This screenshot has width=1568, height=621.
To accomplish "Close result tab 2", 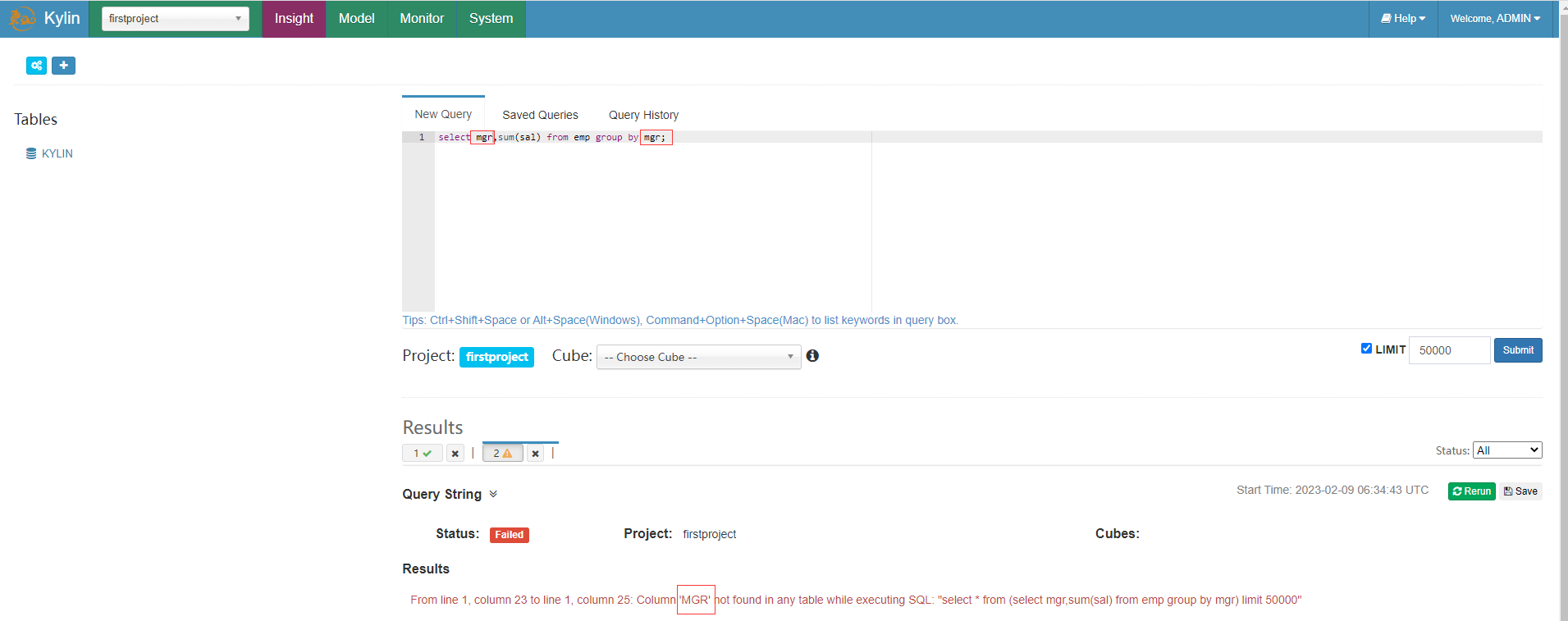I will coord(535,454).
